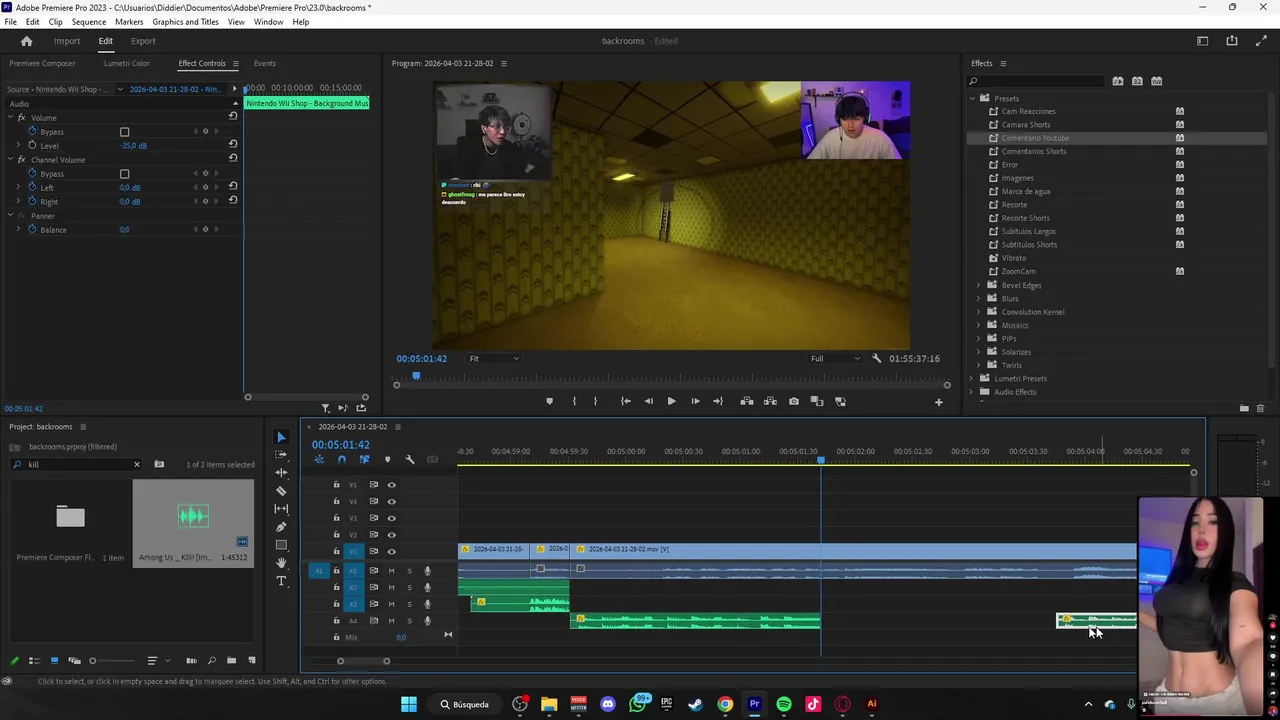Select the Type tool
Image resolution: width=1280 pixels, height=720 pixels.
[x=281, y=581]
